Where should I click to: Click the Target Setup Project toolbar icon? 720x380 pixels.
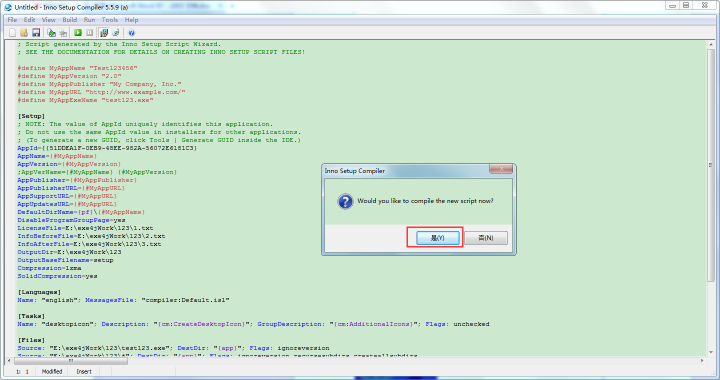point(104,33)
